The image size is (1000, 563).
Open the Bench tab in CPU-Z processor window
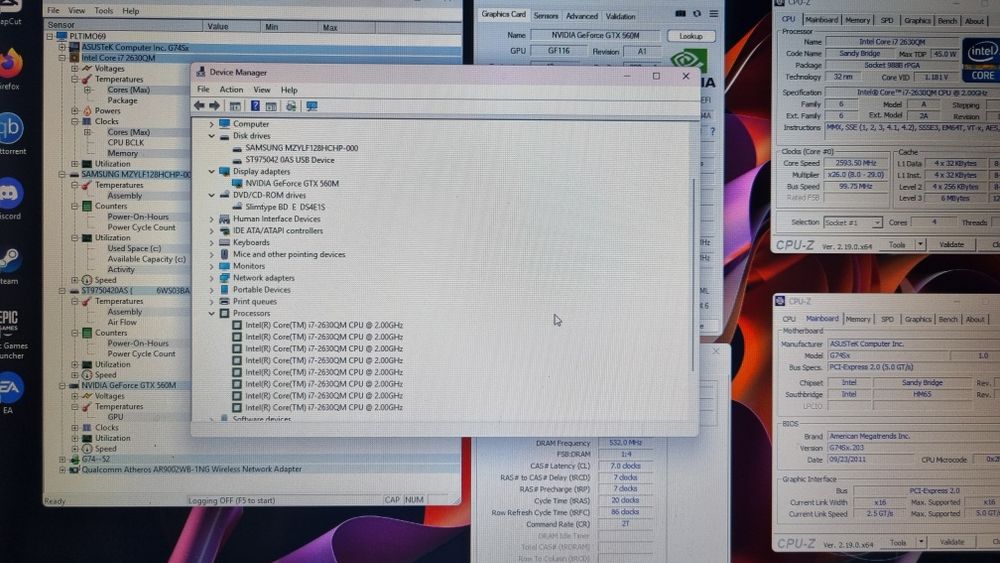tap(947, 20)
